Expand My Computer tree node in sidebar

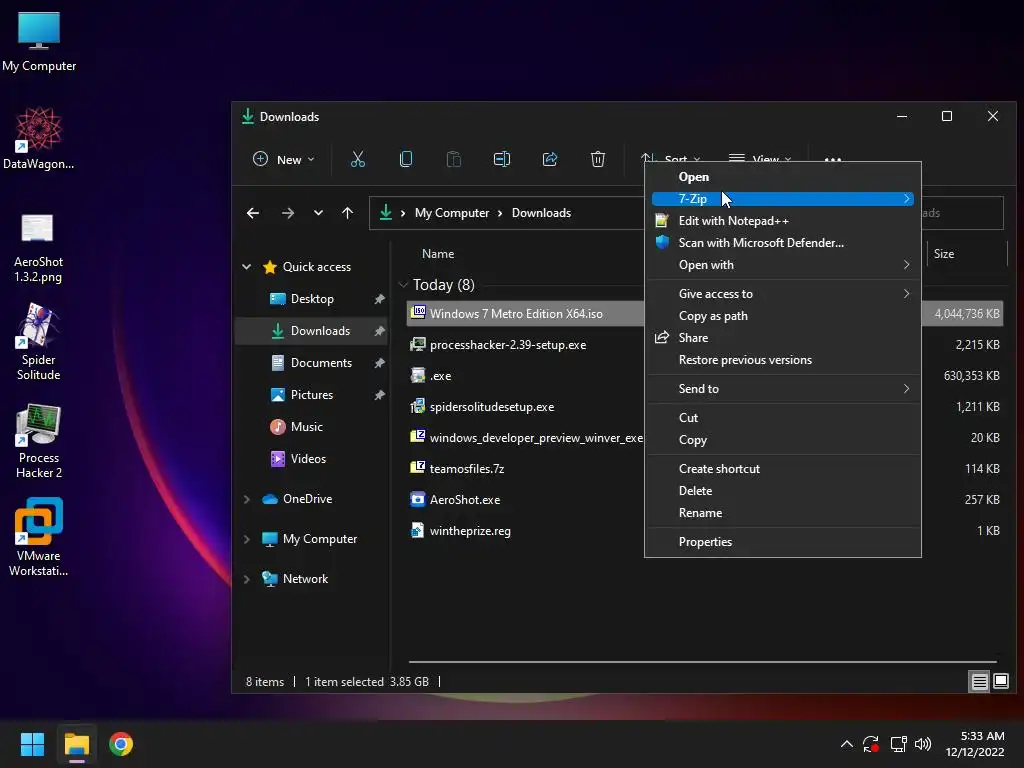[x=247, y=539]
